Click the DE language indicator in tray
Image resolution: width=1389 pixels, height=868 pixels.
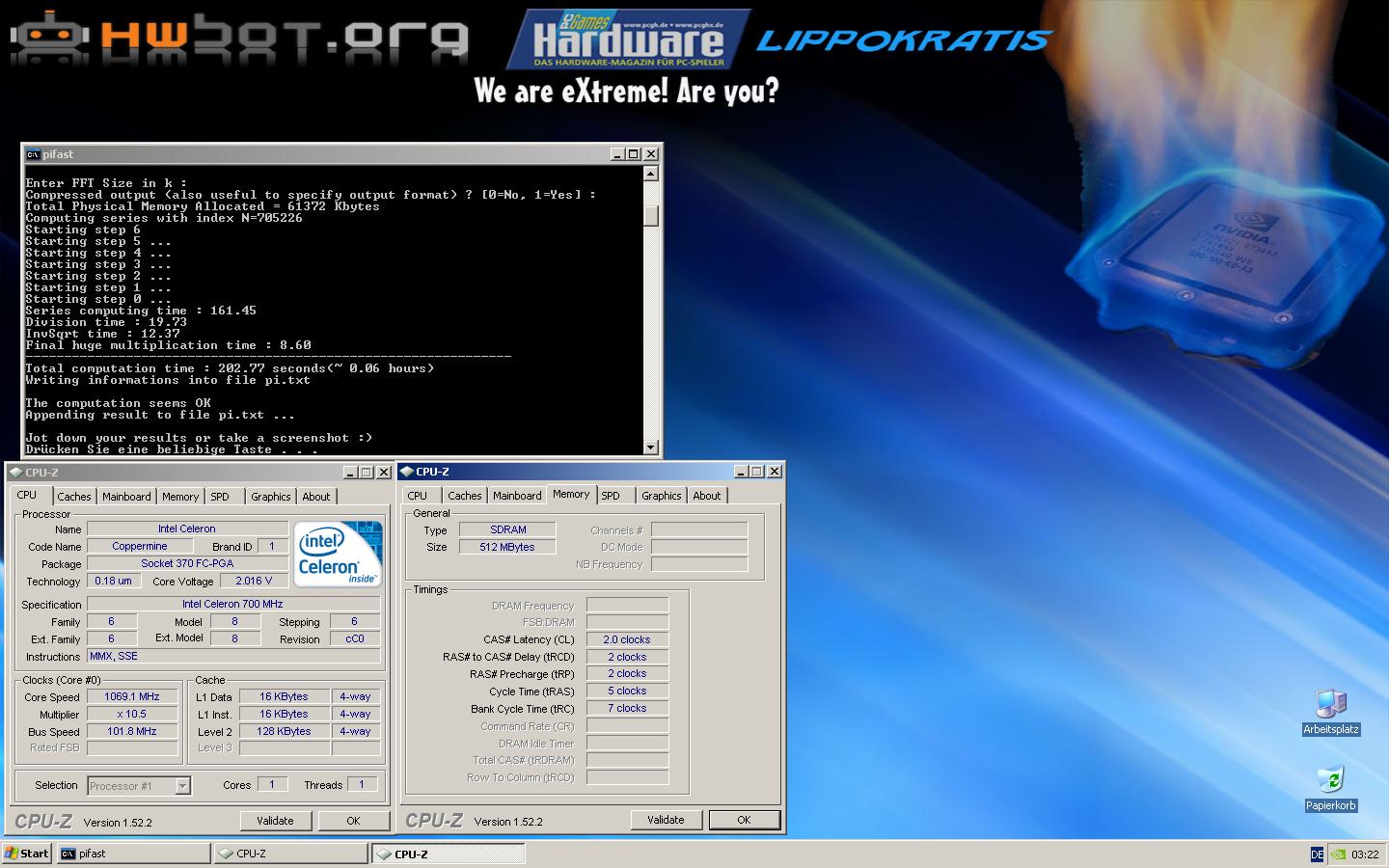(1317, 854)
